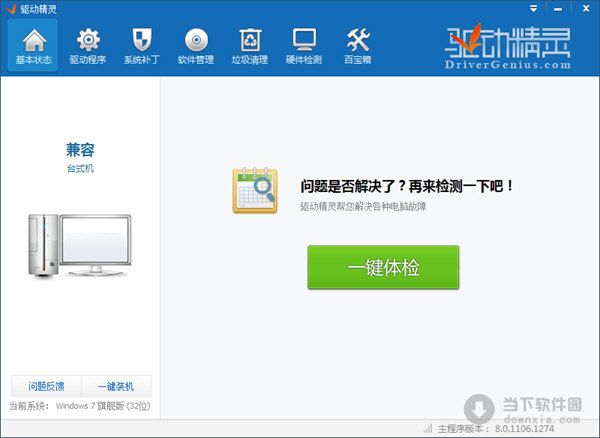Click the 驱动精灵 title bar app icon

click(x=11, y=9)
